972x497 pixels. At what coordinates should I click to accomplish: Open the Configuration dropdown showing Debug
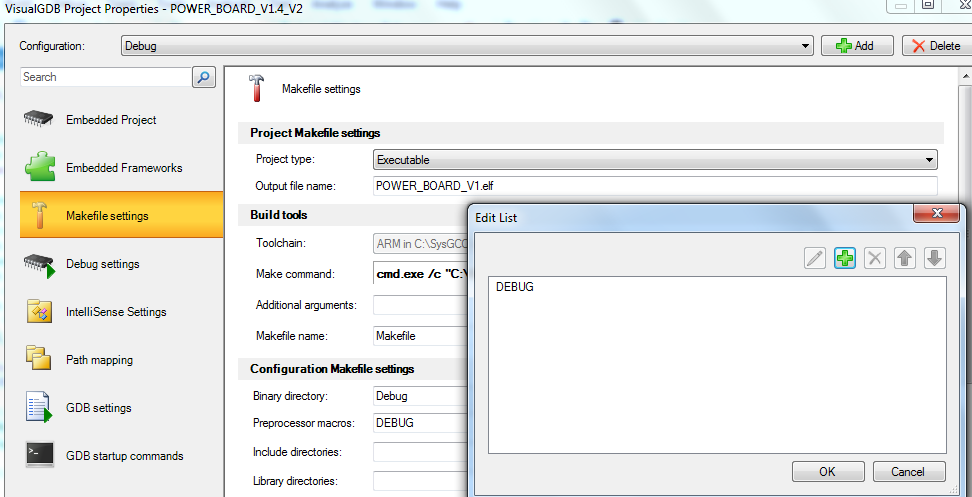coord(467,46)
